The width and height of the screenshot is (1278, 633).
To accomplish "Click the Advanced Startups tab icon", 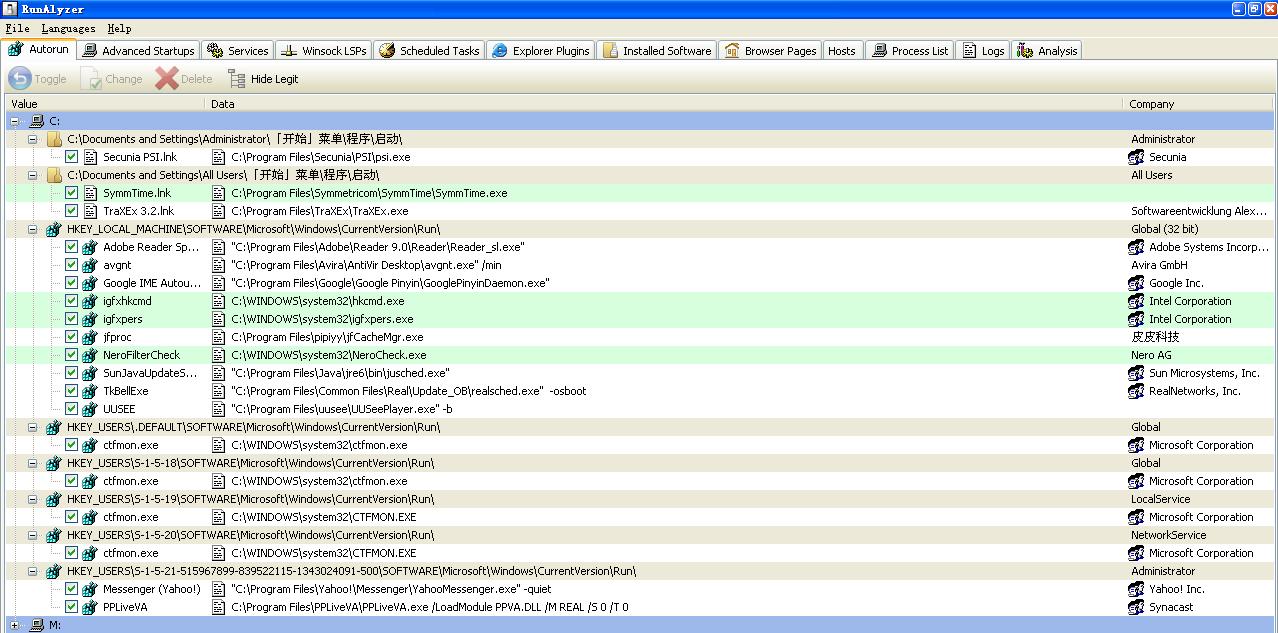I will [x=90, y=50].
